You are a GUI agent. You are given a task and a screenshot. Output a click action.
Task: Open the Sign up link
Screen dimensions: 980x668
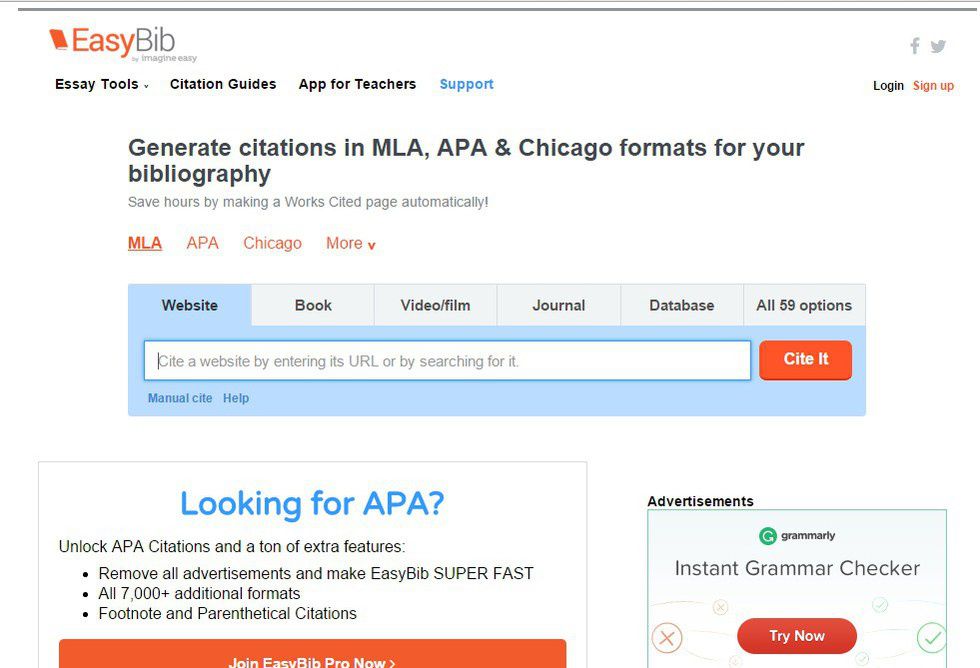click(x=933, y=86)
